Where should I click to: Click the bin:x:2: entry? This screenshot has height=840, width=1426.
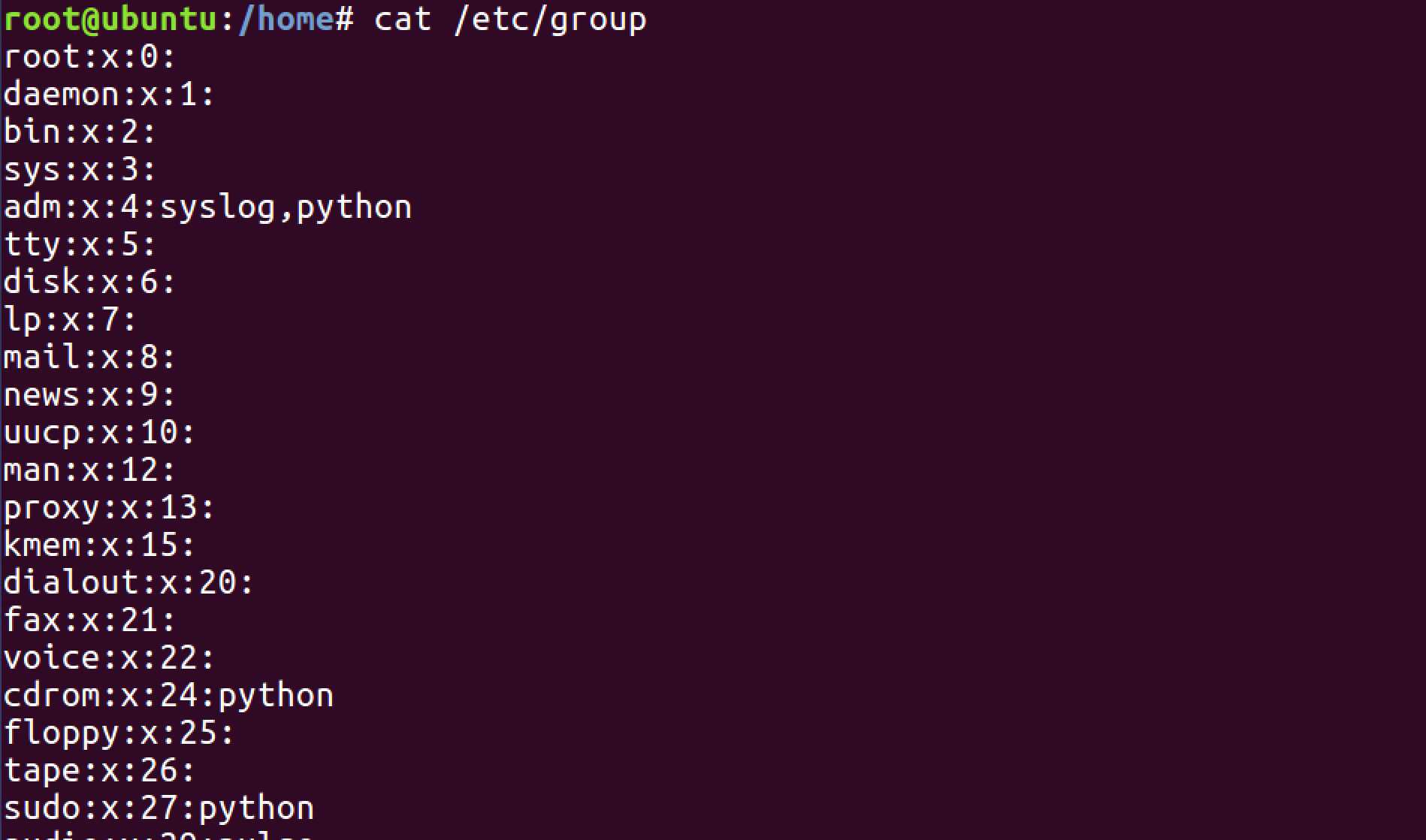point(80,132)
